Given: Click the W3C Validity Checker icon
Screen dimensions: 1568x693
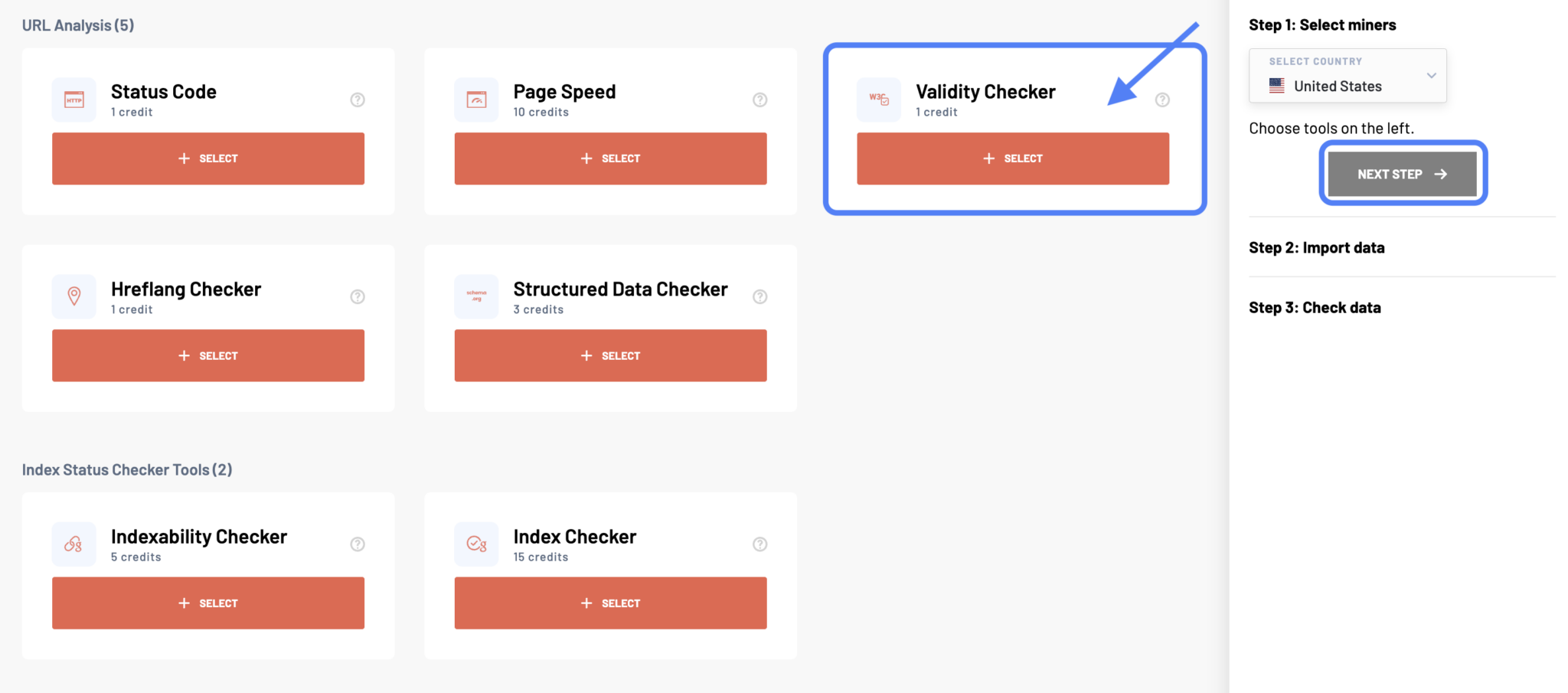Looking at the screenshot, I should click(879, 100).
